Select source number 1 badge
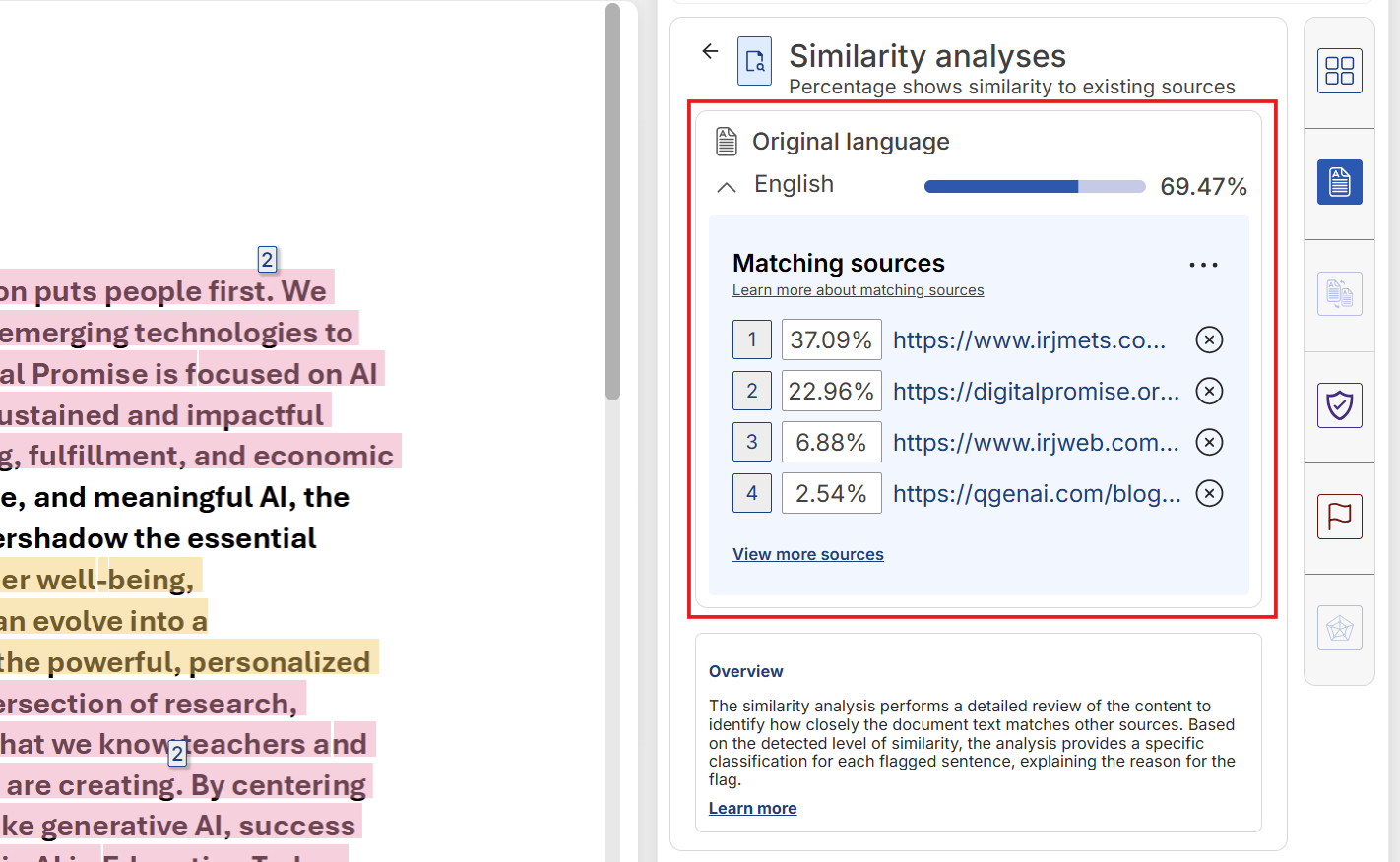Viewport: 1400px width, 862px height. point(752,339)
